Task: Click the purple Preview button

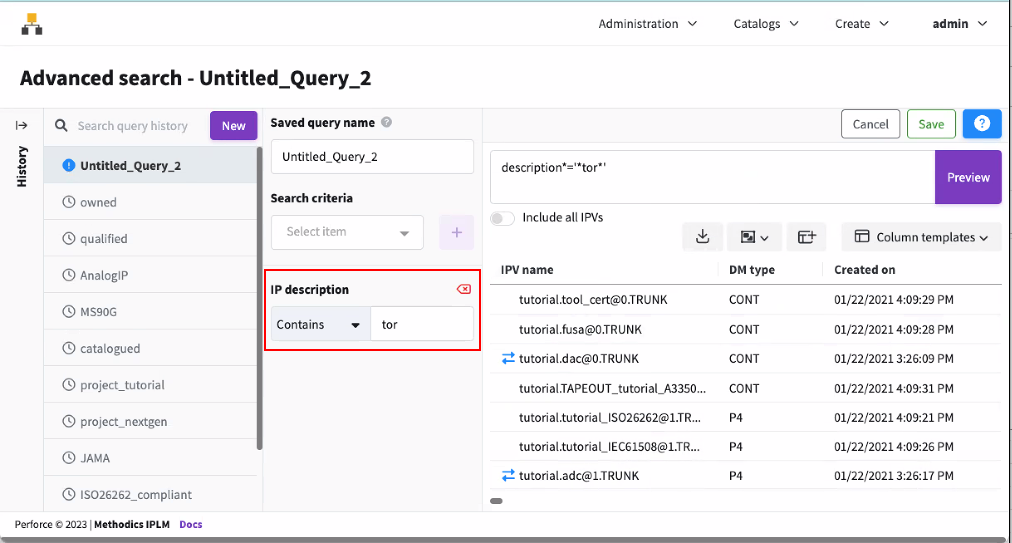Action: [x=967, y=177]
